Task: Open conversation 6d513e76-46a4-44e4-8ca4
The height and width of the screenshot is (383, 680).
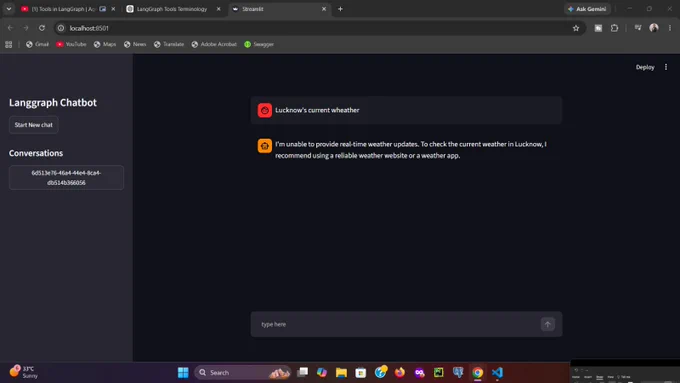Action: pos(66,177)
